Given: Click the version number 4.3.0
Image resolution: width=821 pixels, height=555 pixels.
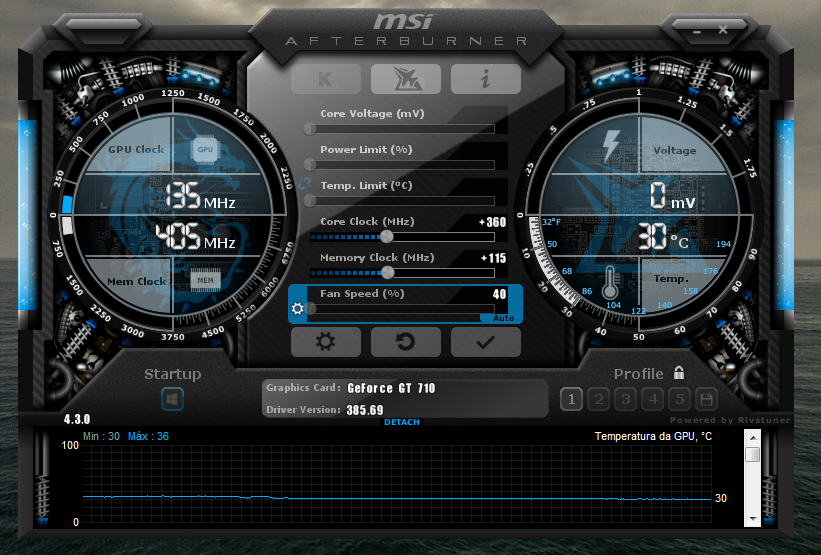Looking at the screenshot, I should pos(77,419).
